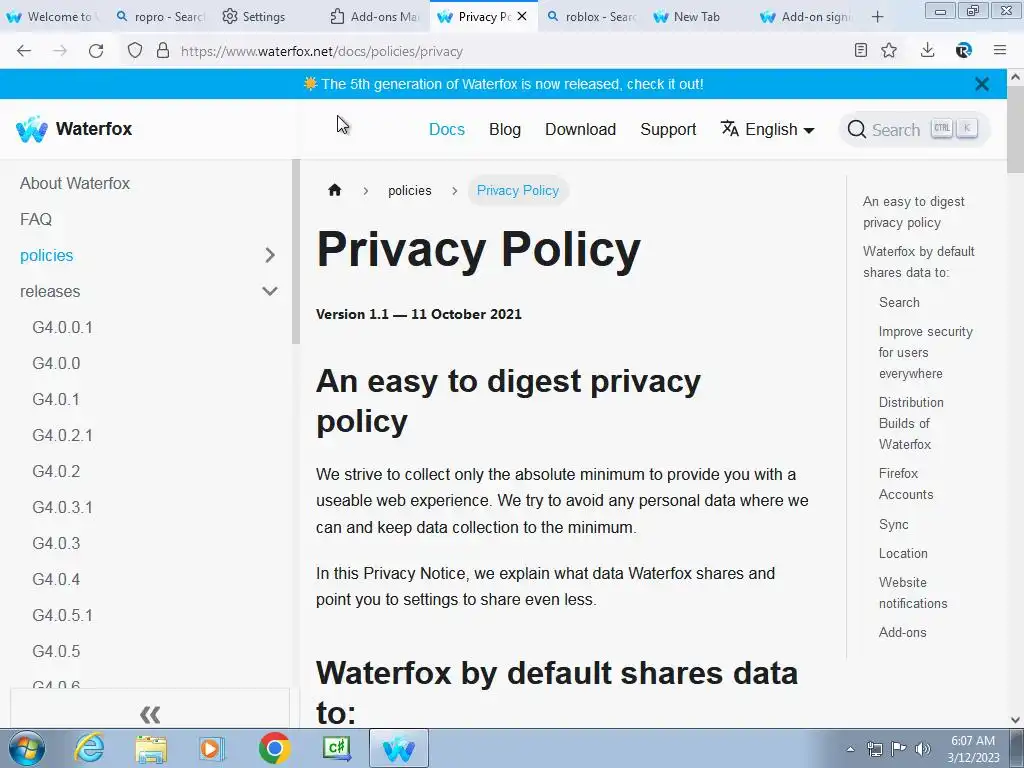The image size is (1024, 768).
Task: Open the C# application on taskbar
Action: [x=337, y=748]
